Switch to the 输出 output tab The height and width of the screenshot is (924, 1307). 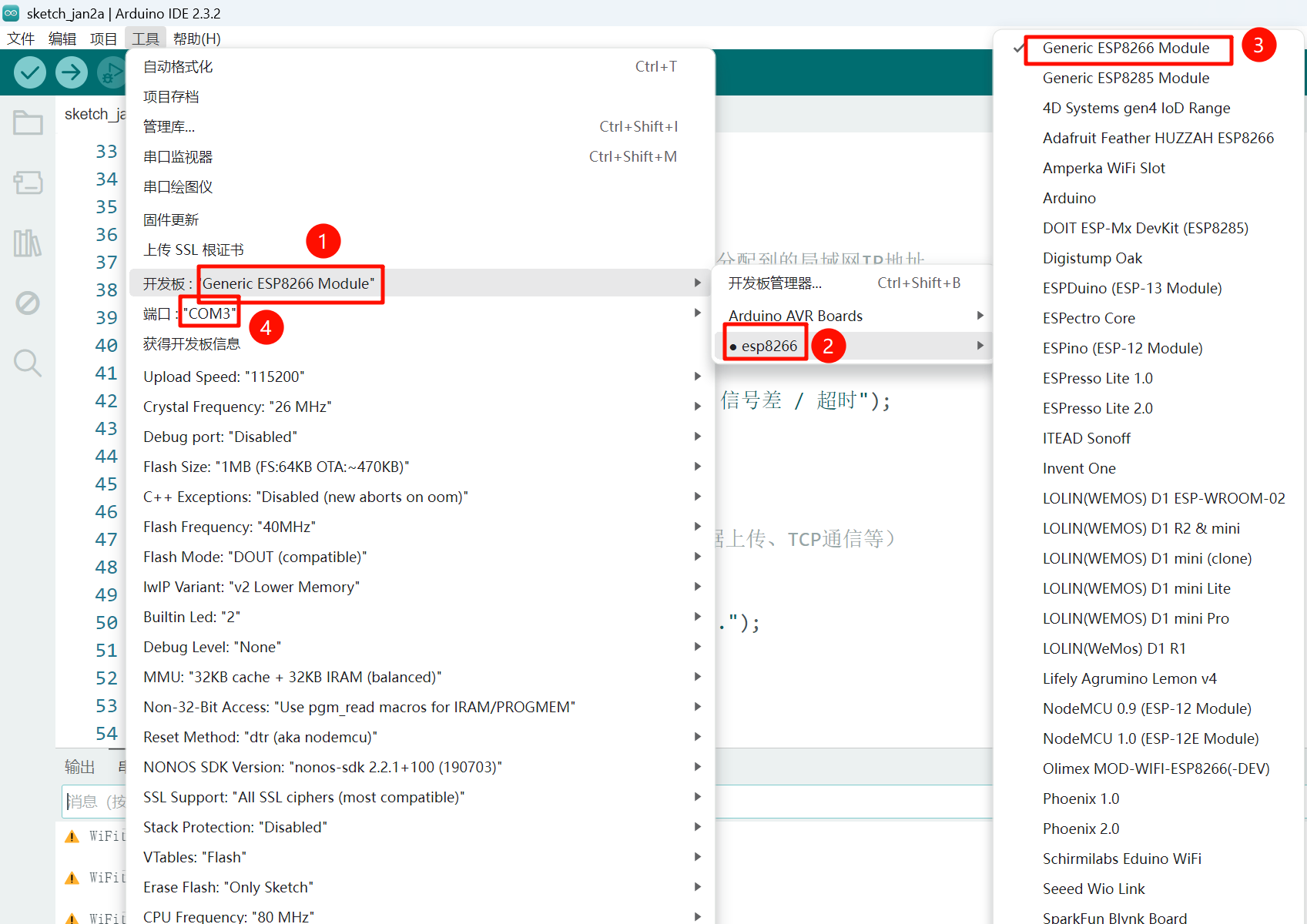point(80,767)
